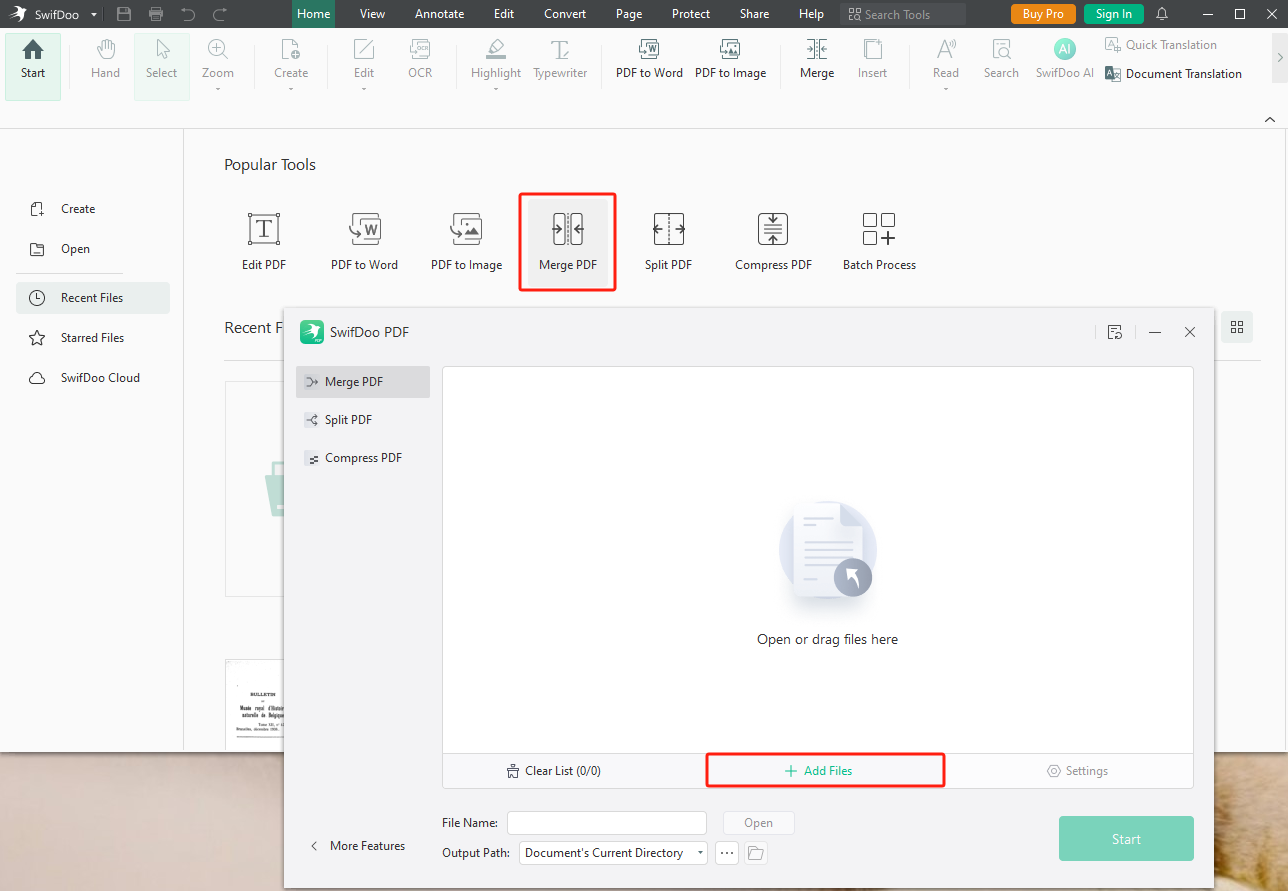Open the PDF to Word converter
The width and height of the screenshot is (1288, 891).
click(x=648, y=60)
